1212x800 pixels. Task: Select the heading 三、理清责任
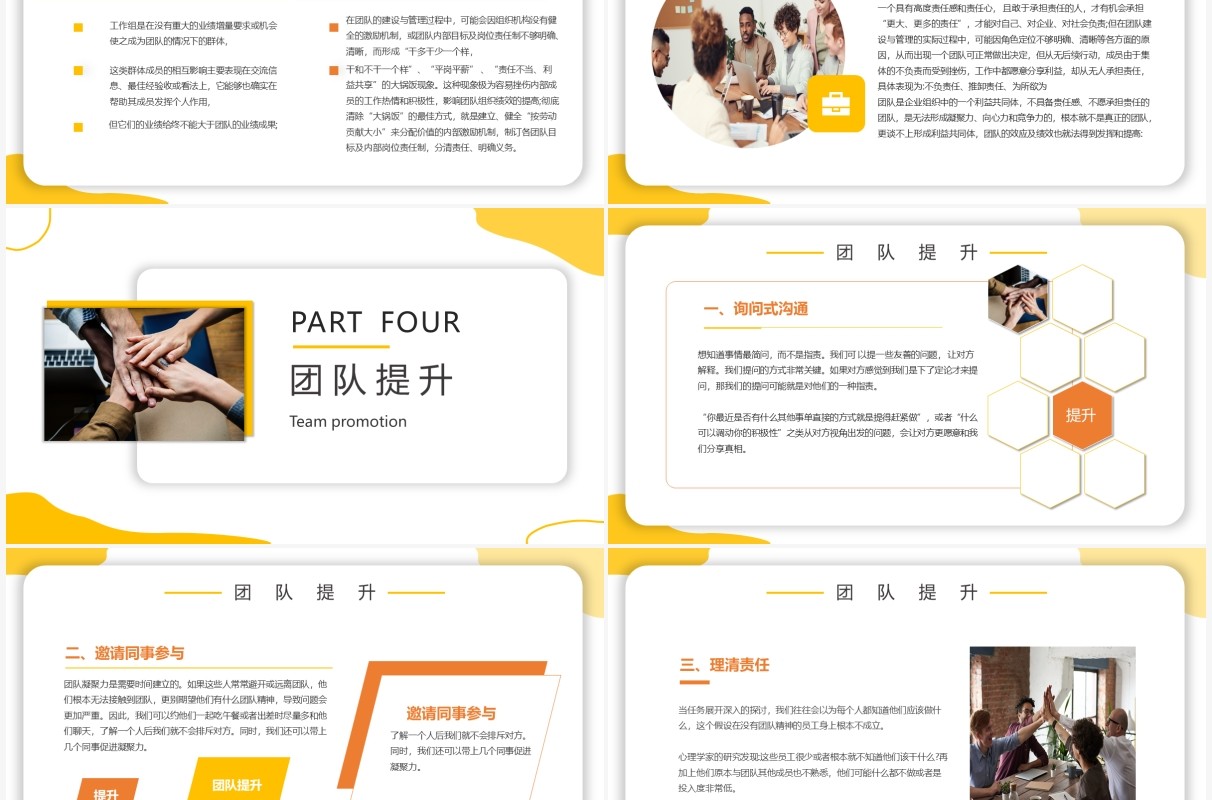[725, 664]
